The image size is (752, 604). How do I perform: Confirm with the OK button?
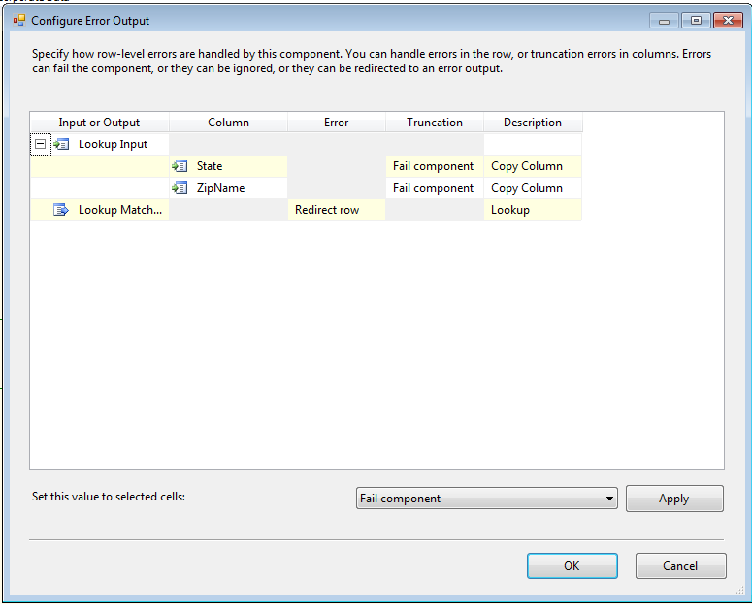click(x=572, y=566)
